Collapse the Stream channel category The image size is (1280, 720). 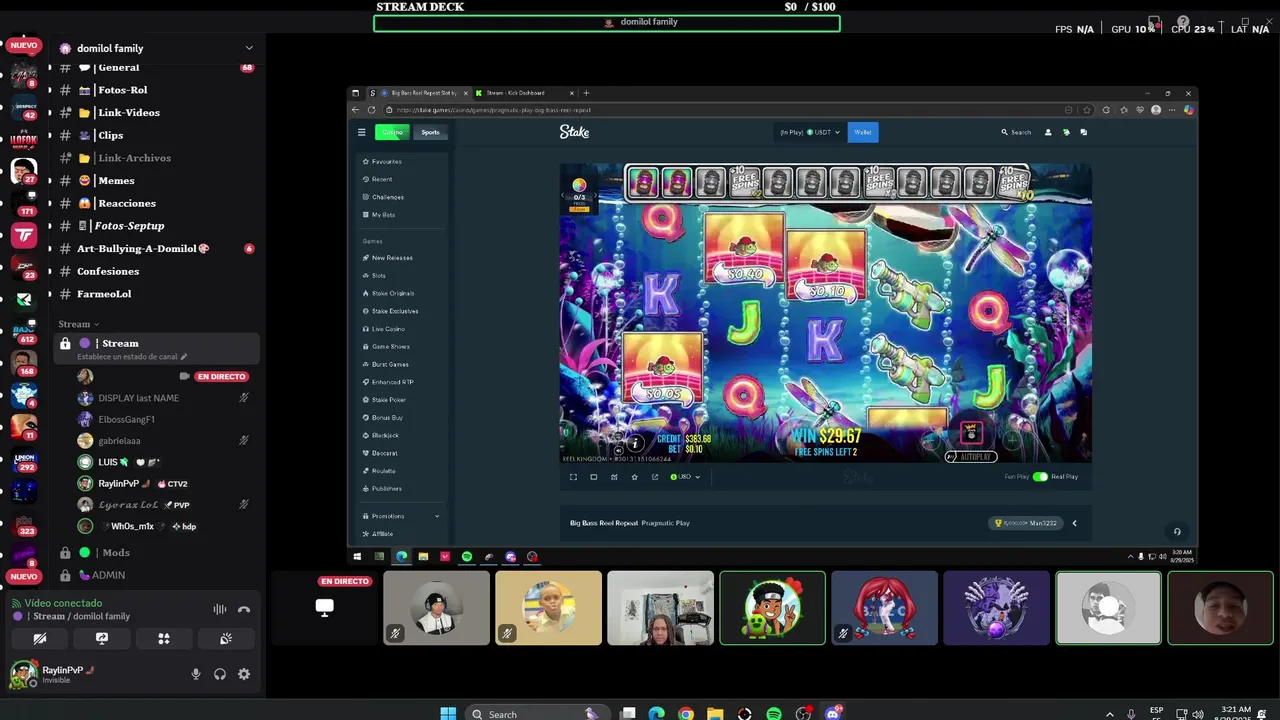pos(78,324)
